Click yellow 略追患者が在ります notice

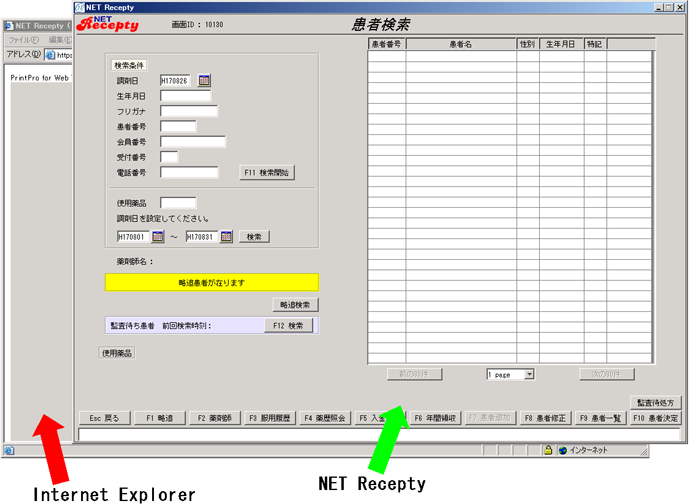coord(212,283)
